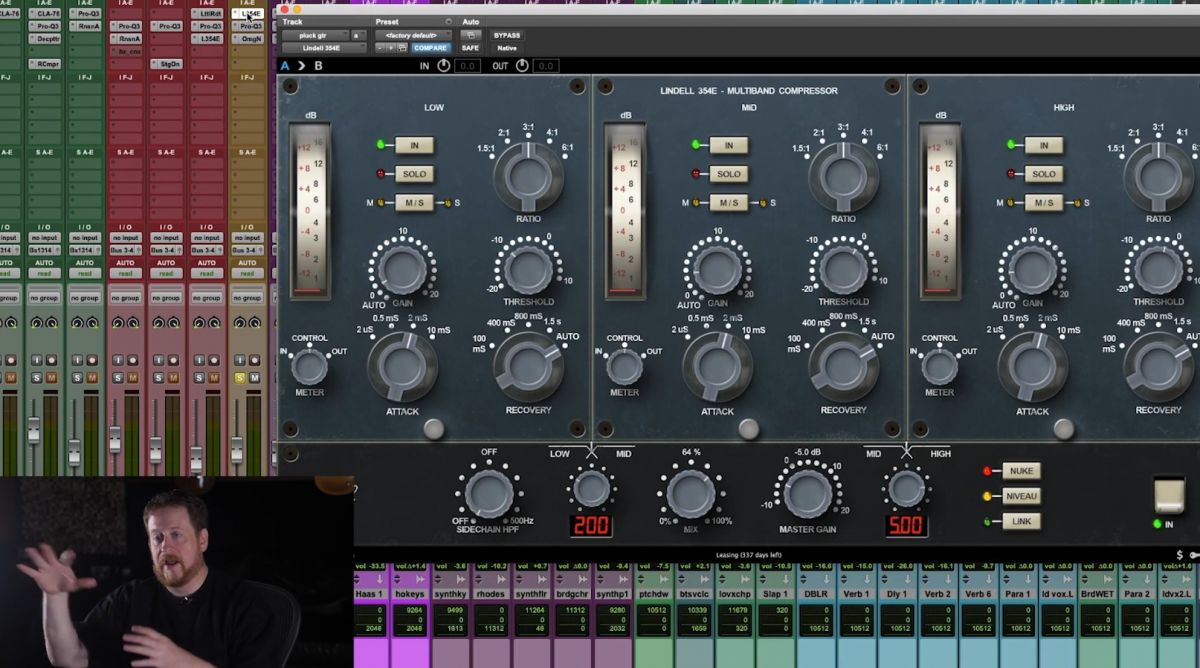
Task: Switch to plugin setting B
Action: (318, 64)
